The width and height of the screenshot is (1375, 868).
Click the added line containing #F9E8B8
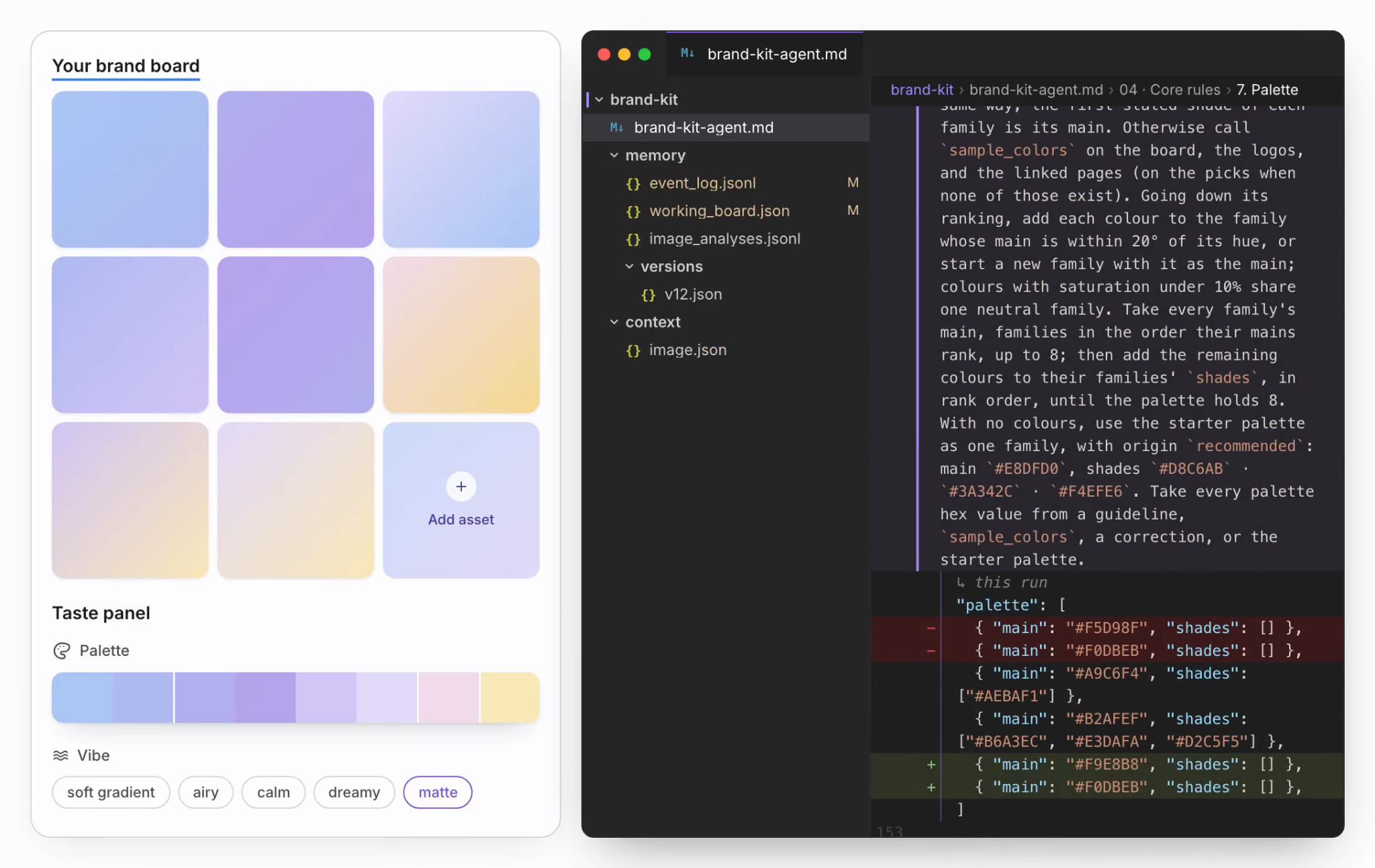pos(1107,765)
